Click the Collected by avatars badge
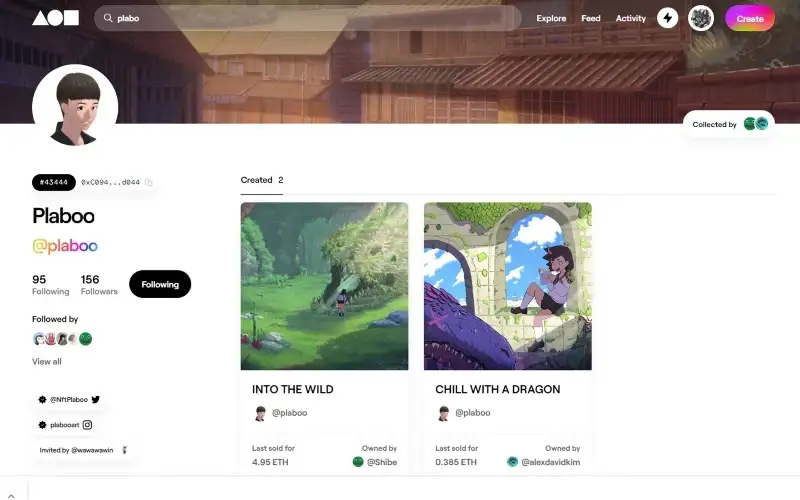The image size is (800, 500). (728, 124)
